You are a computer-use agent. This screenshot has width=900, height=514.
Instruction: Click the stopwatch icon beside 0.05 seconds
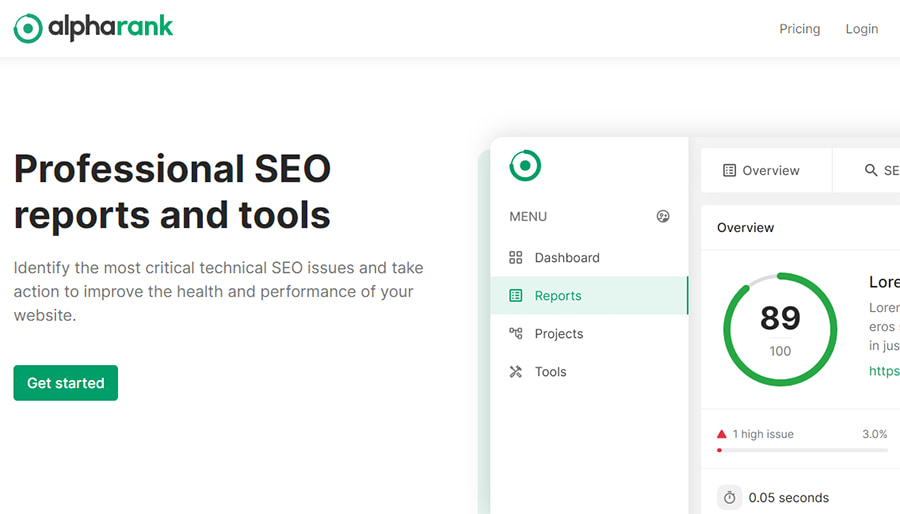pos(730,497)
